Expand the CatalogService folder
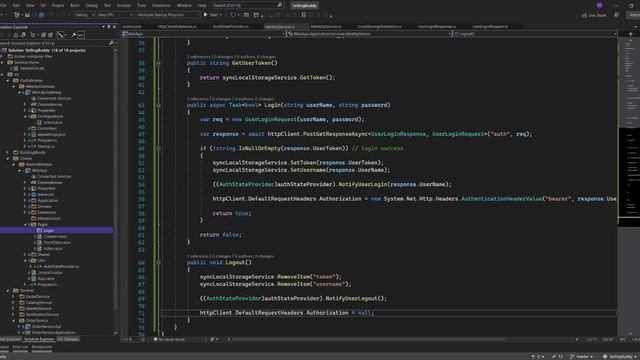Screen dimensions: 640x360 click(13, 302)
